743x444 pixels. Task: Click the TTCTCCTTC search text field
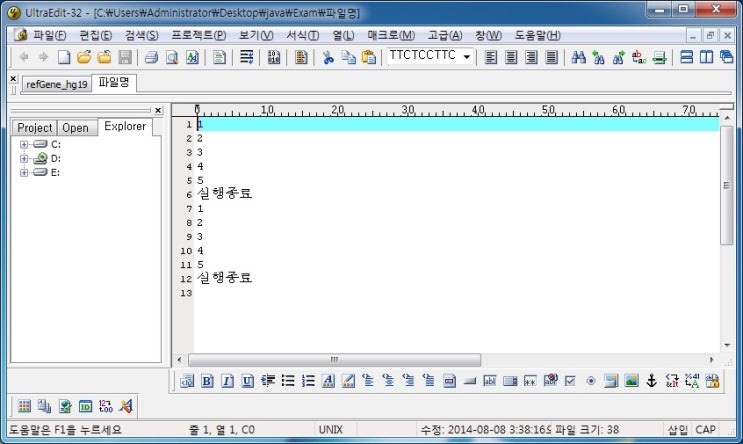tap(423, 56)
